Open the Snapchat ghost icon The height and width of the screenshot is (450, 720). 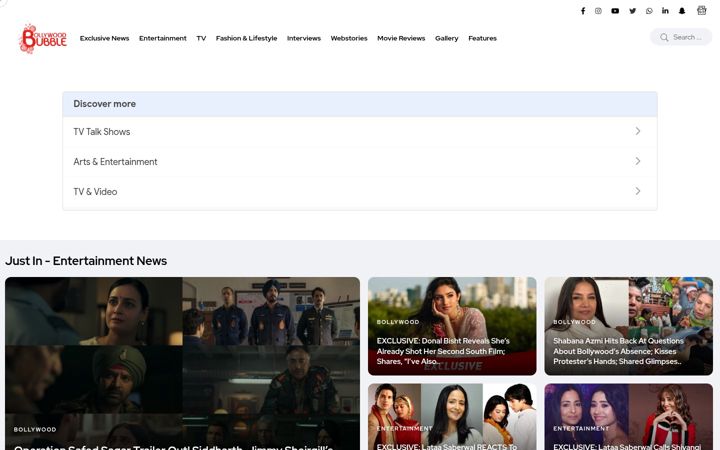click(x=682, y=11)
